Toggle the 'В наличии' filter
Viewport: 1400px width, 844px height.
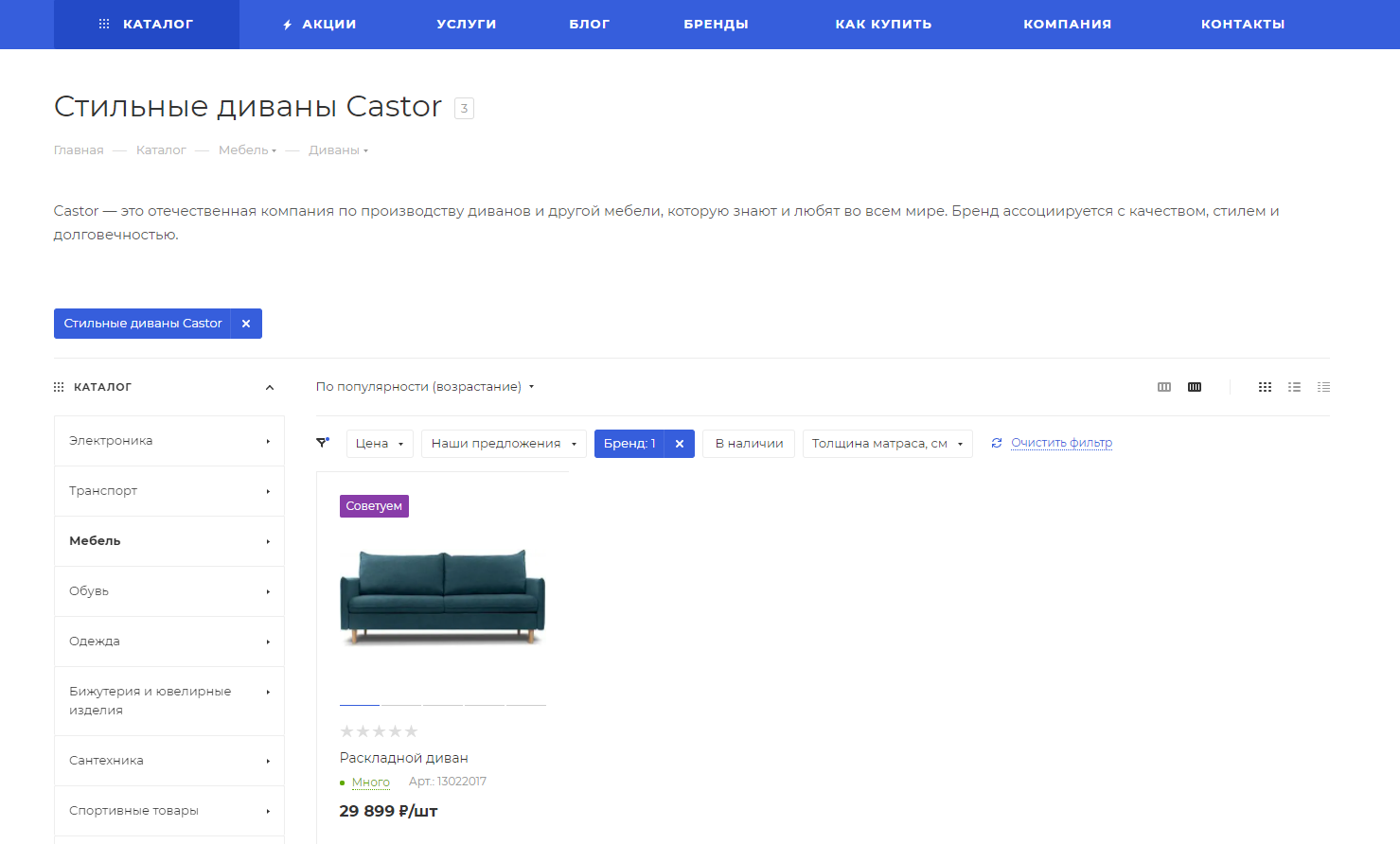pos(749,444)
